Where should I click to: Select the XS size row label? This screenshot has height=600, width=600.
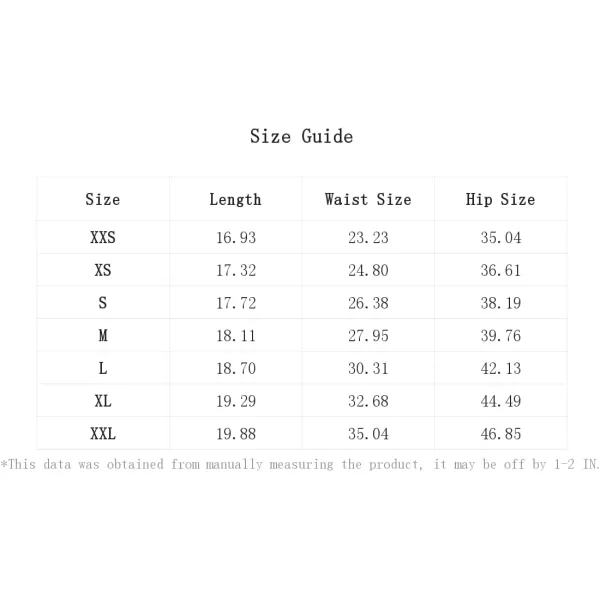point(103,270)
